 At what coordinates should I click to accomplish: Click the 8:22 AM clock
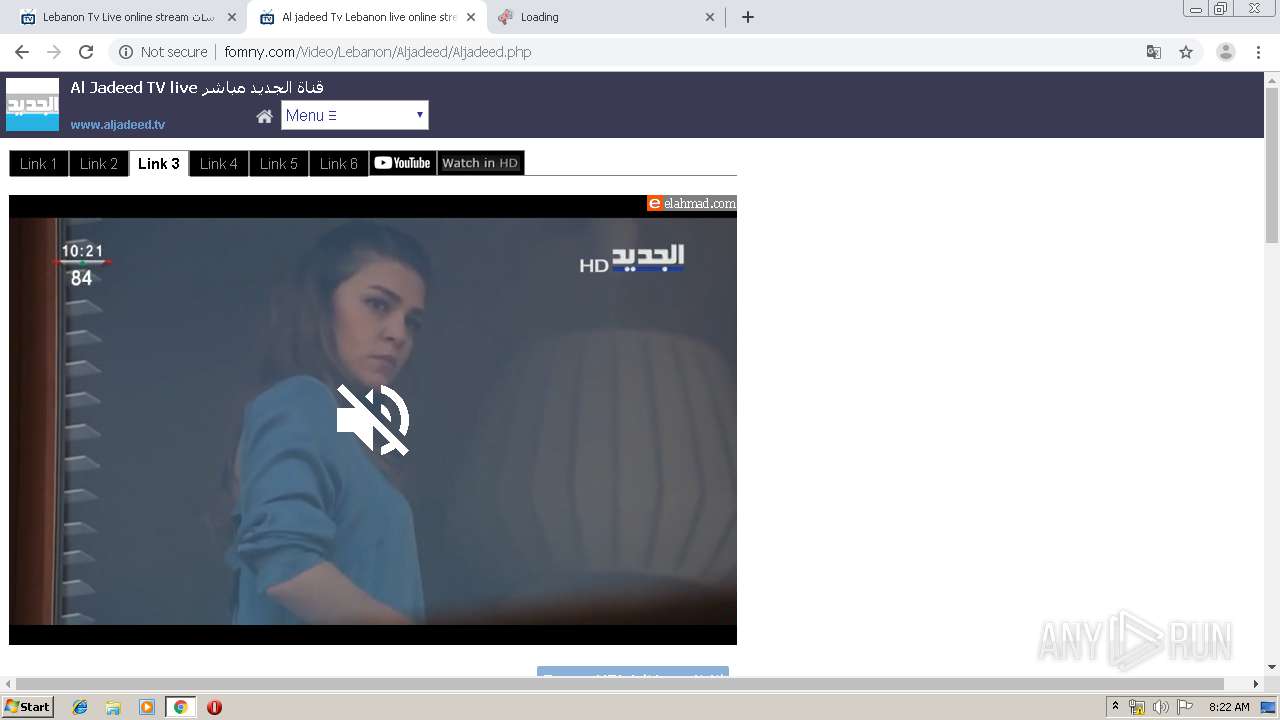[1229, 707]
